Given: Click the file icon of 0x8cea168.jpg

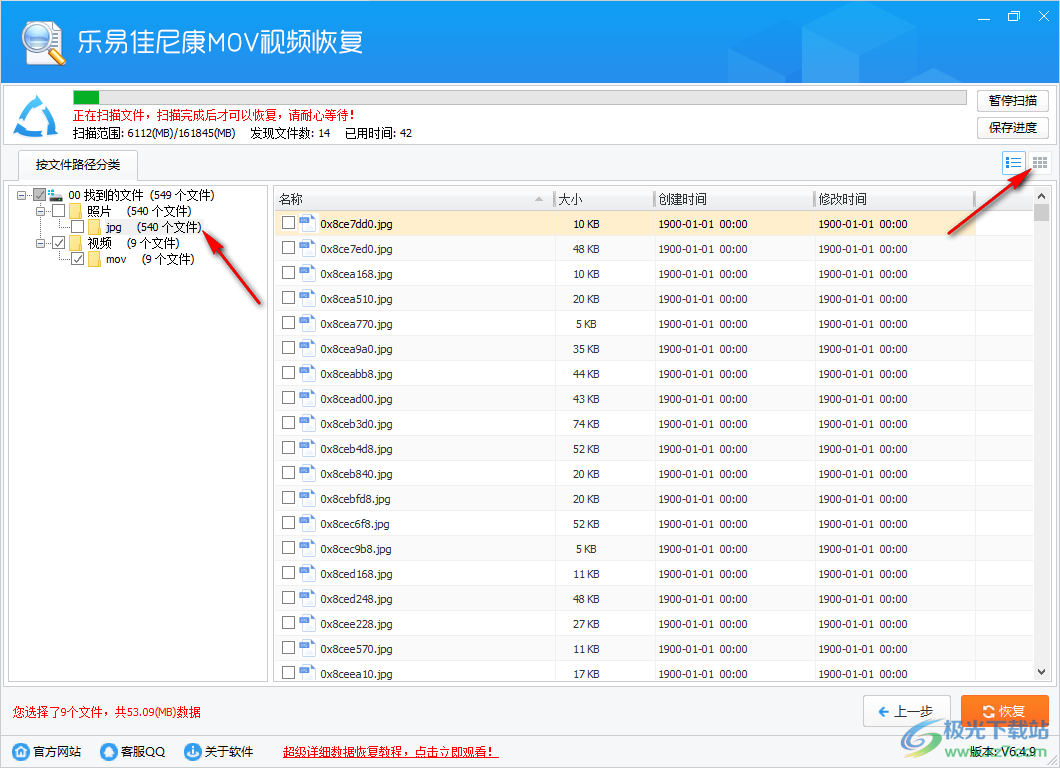Looking at the screenshot, I should 308,273.
